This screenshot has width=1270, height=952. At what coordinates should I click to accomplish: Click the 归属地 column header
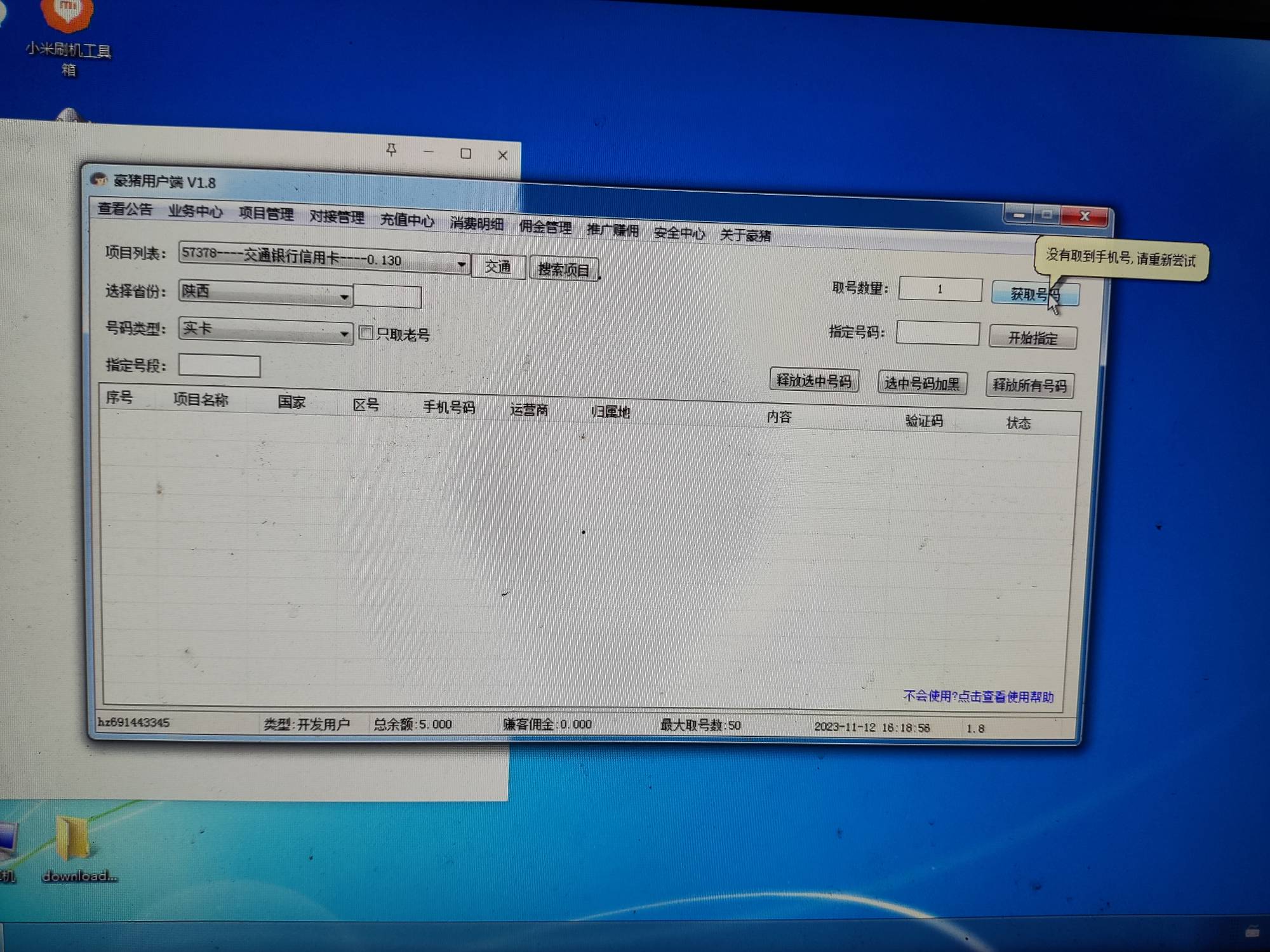[x=610, y=413]
